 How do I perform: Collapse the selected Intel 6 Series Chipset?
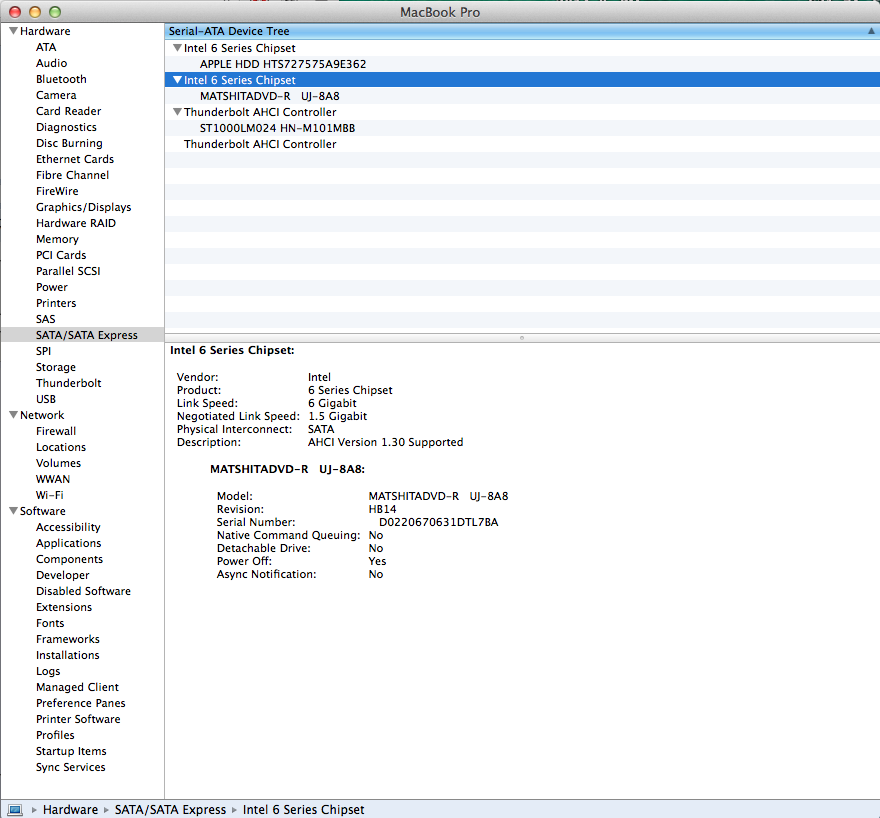click(177, 80)
